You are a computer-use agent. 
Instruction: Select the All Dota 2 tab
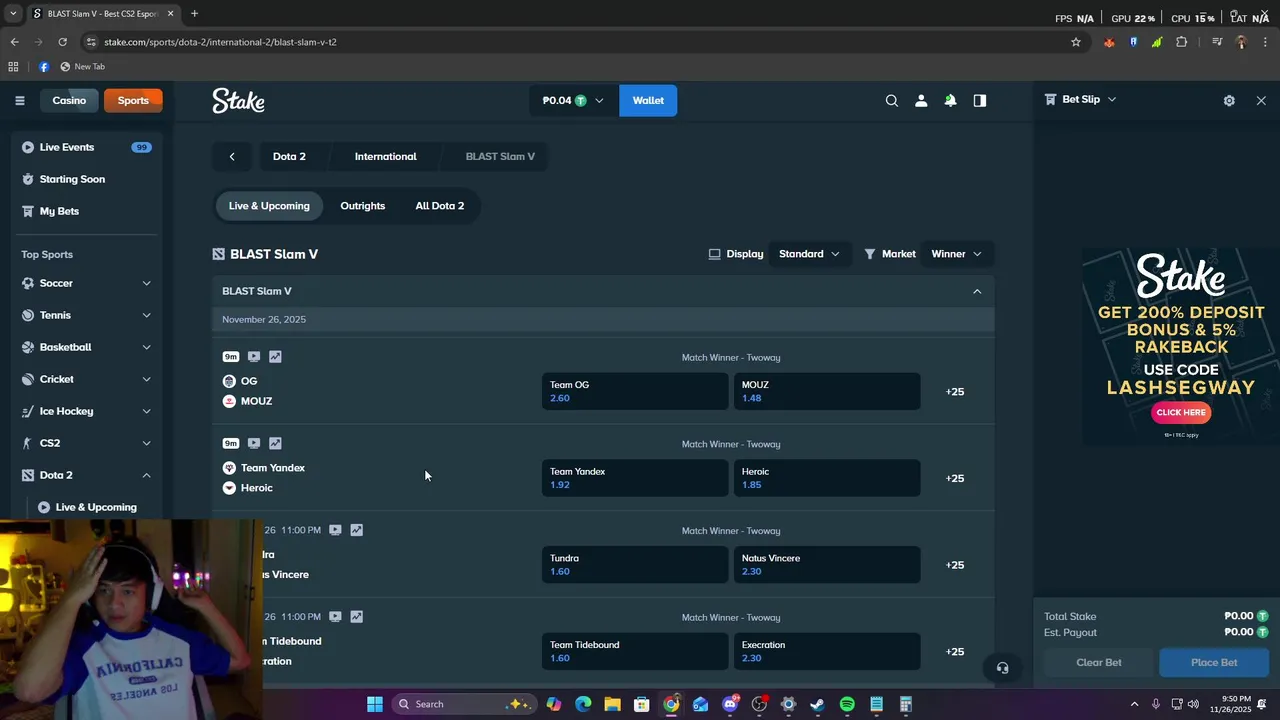(x=440, y=206)
